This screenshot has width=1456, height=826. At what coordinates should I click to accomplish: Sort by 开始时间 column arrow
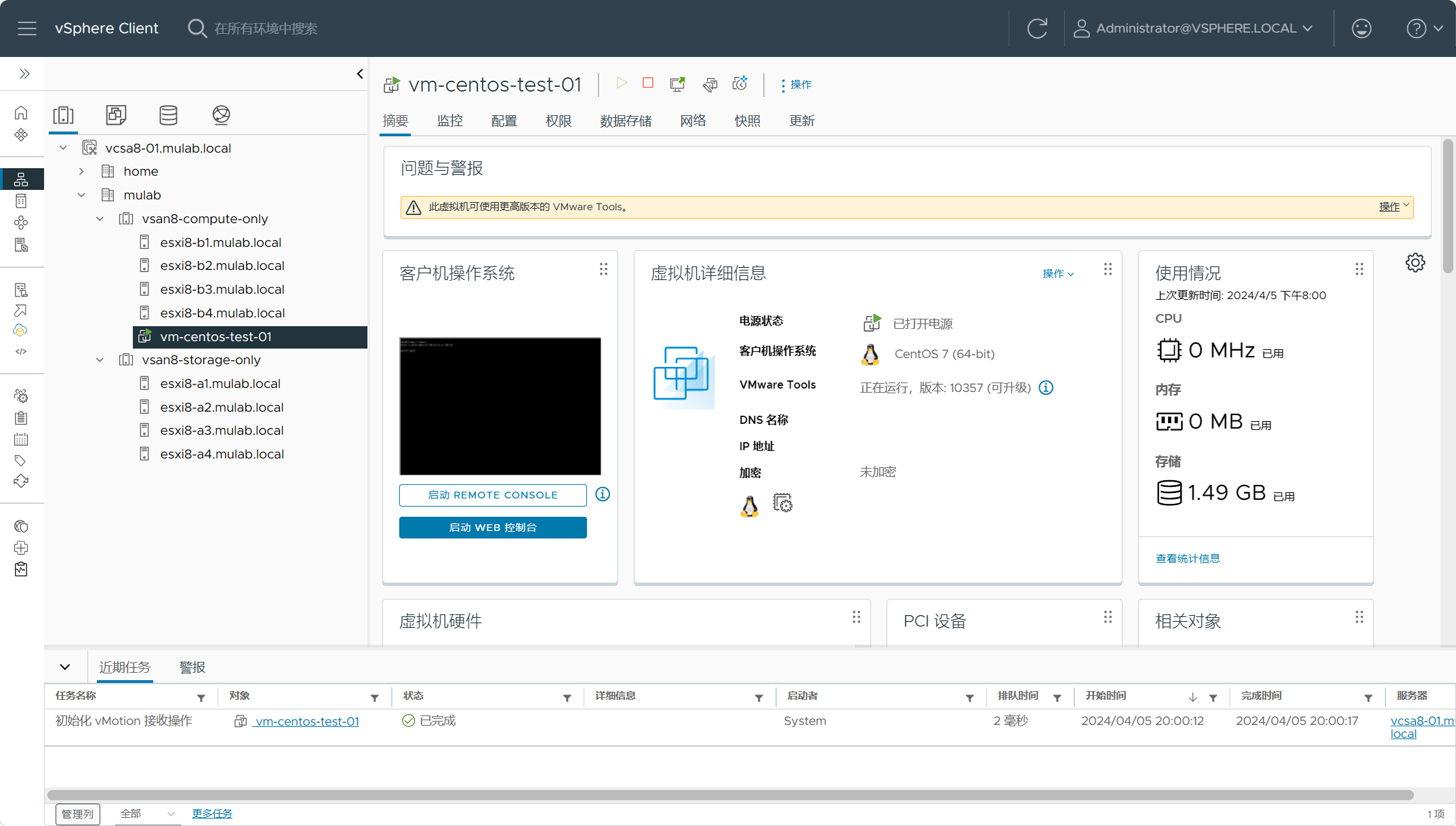click(x=1193, y=697)
